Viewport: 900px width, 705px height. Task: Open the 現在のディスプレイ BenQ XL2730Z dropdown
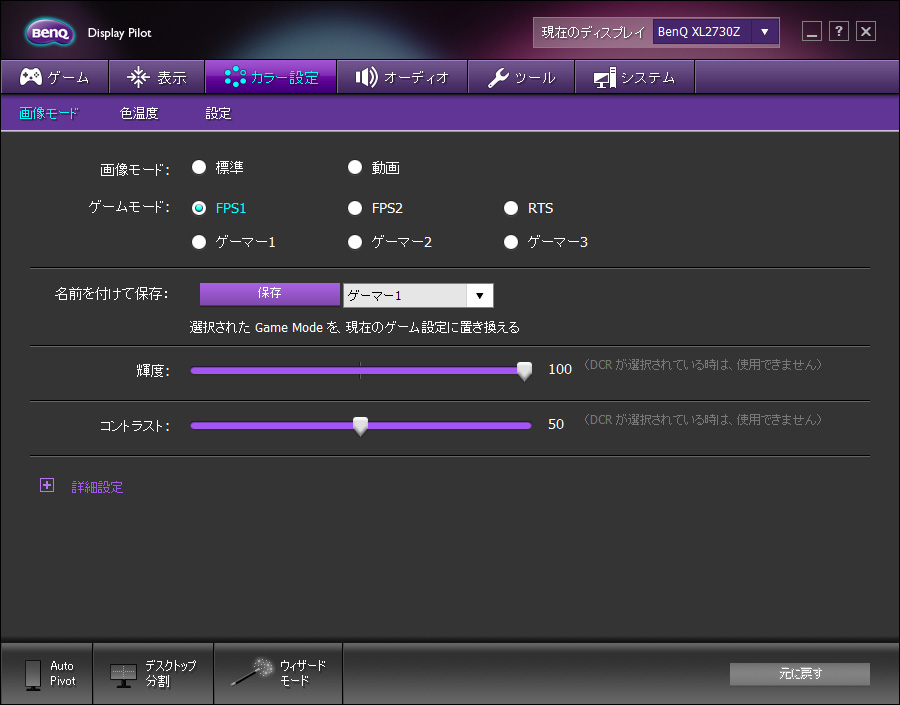coord(715,32)
